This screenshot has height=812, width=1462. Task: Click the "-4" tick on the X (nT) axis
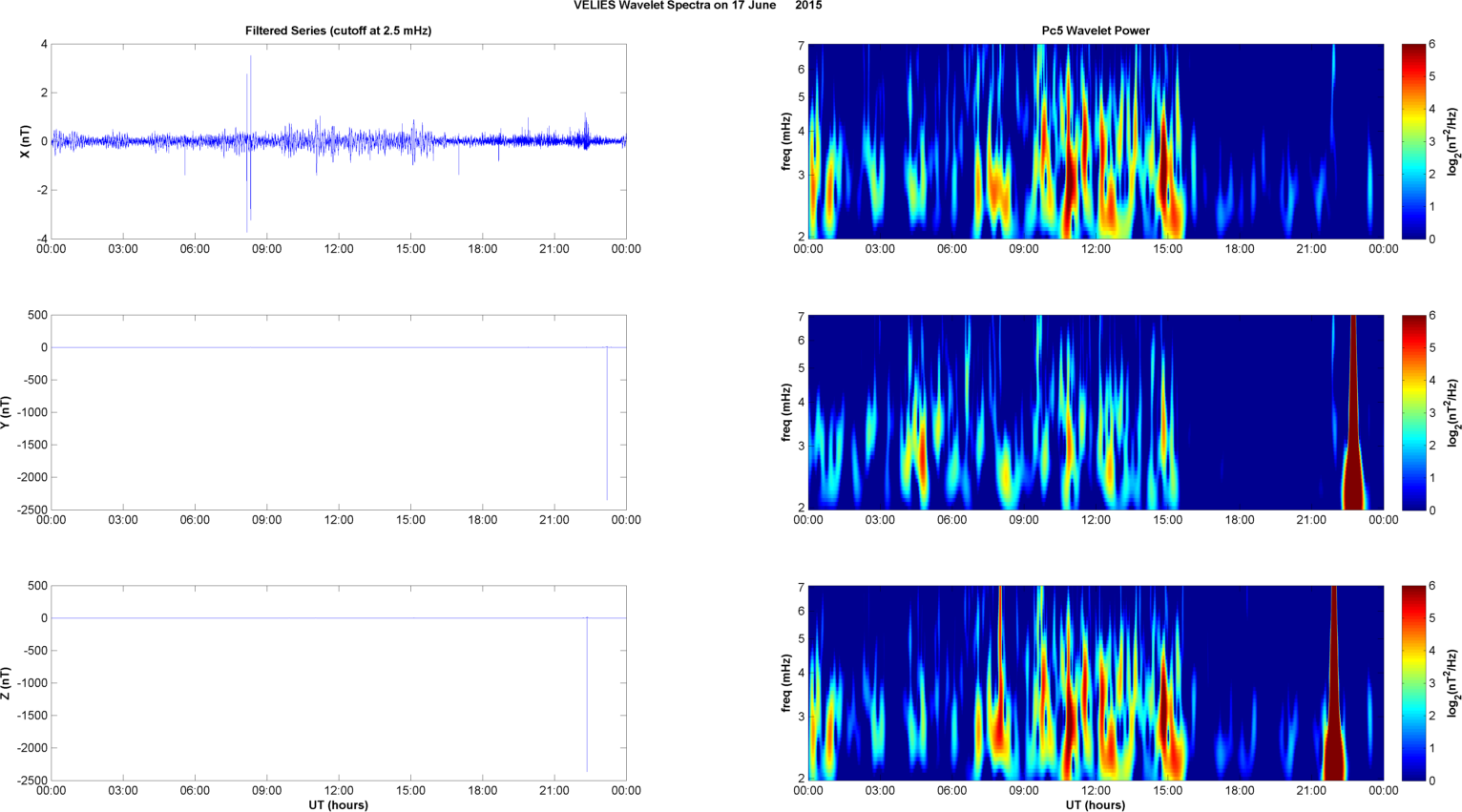coord(42,239)
